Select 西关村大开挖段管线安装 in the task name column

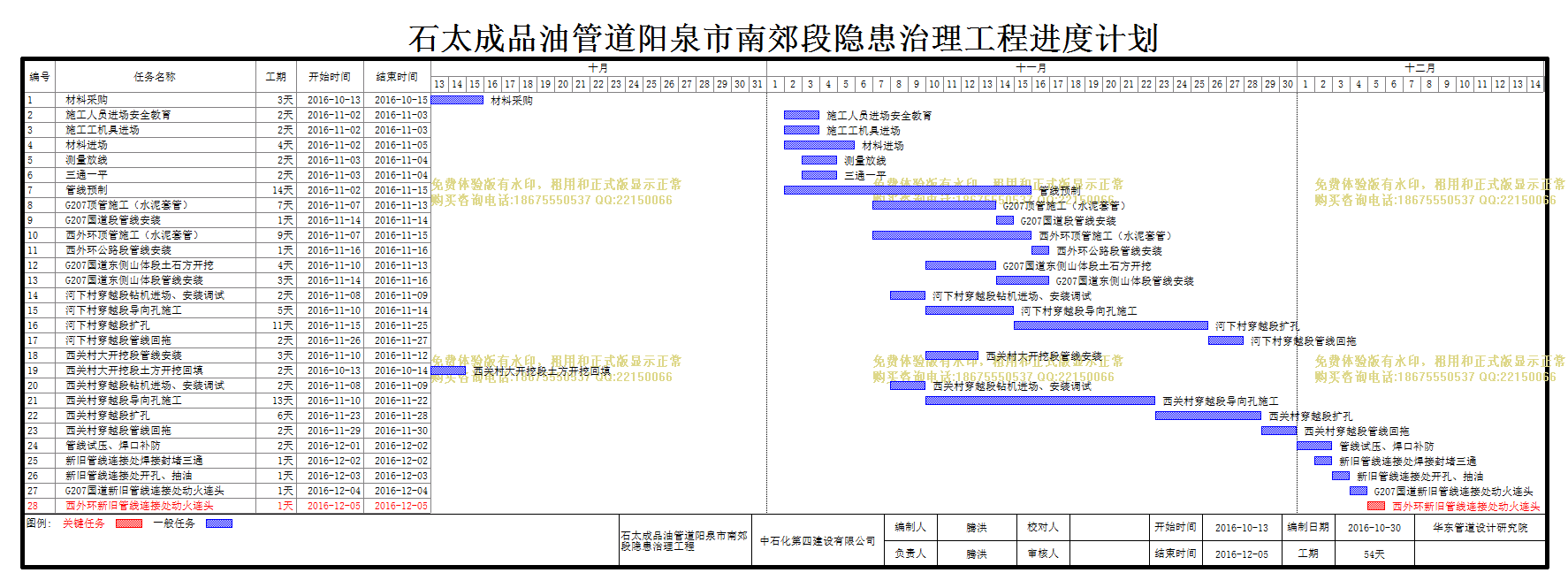124,355
